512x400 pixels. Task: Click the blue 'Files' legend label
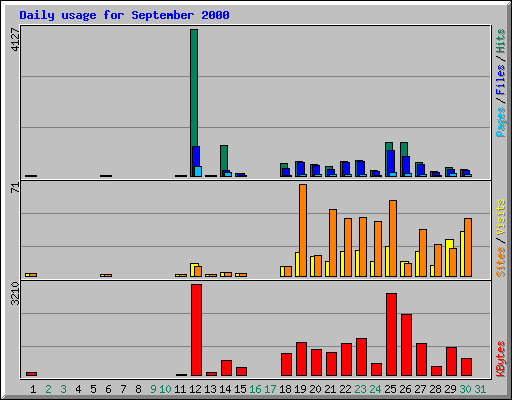pos(500,80)
